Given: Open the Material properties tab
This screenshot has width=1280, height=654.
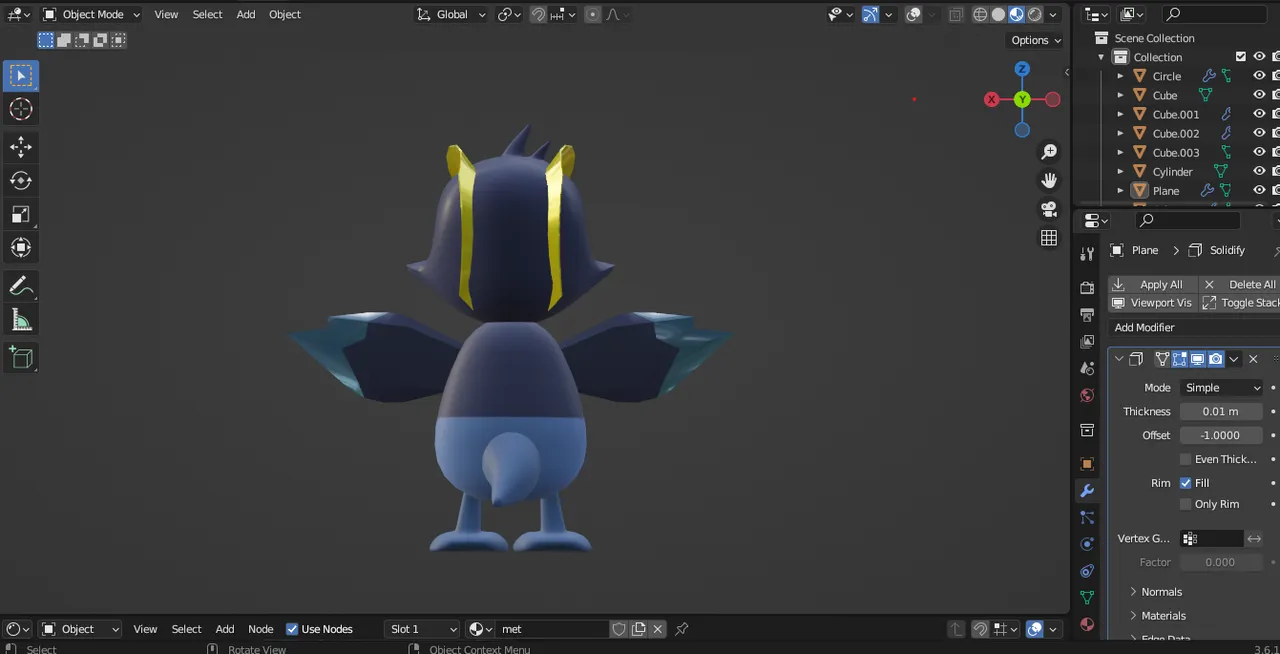Looking at the screenshot, I should click(x=1087, y=624).
